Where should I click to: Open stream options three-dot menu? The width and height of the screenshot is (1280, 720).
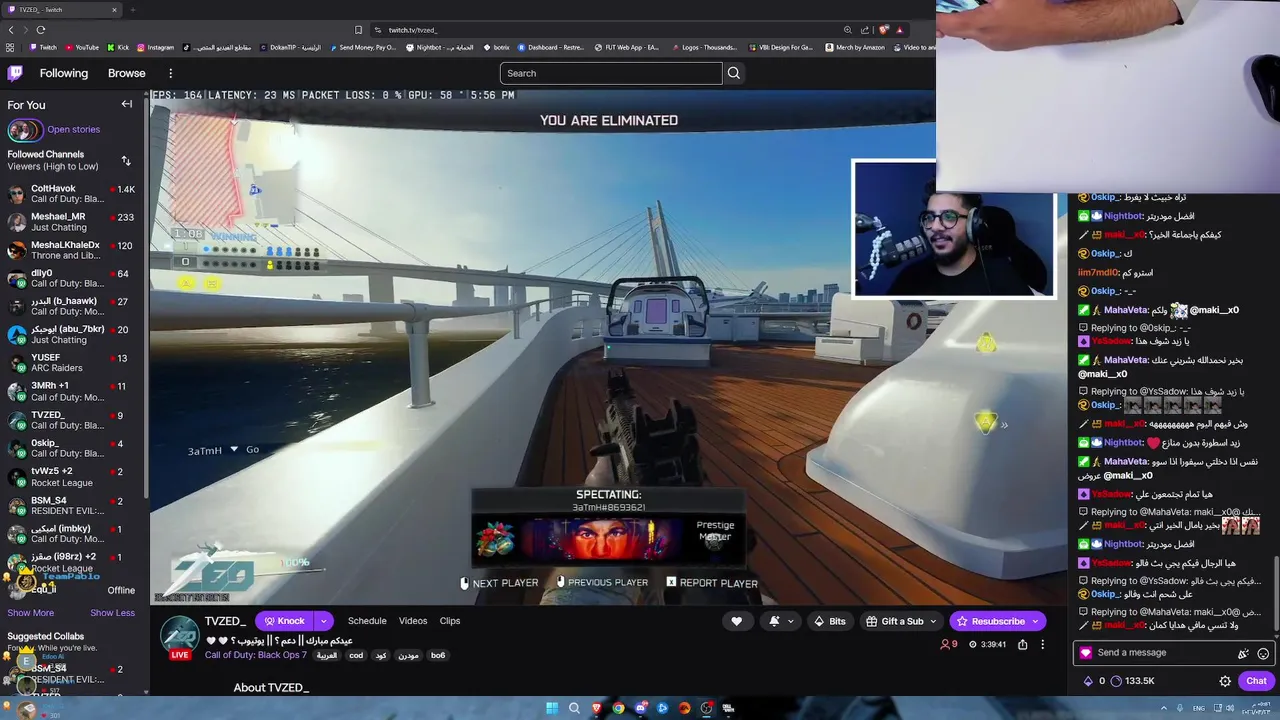coord(1042,645)
